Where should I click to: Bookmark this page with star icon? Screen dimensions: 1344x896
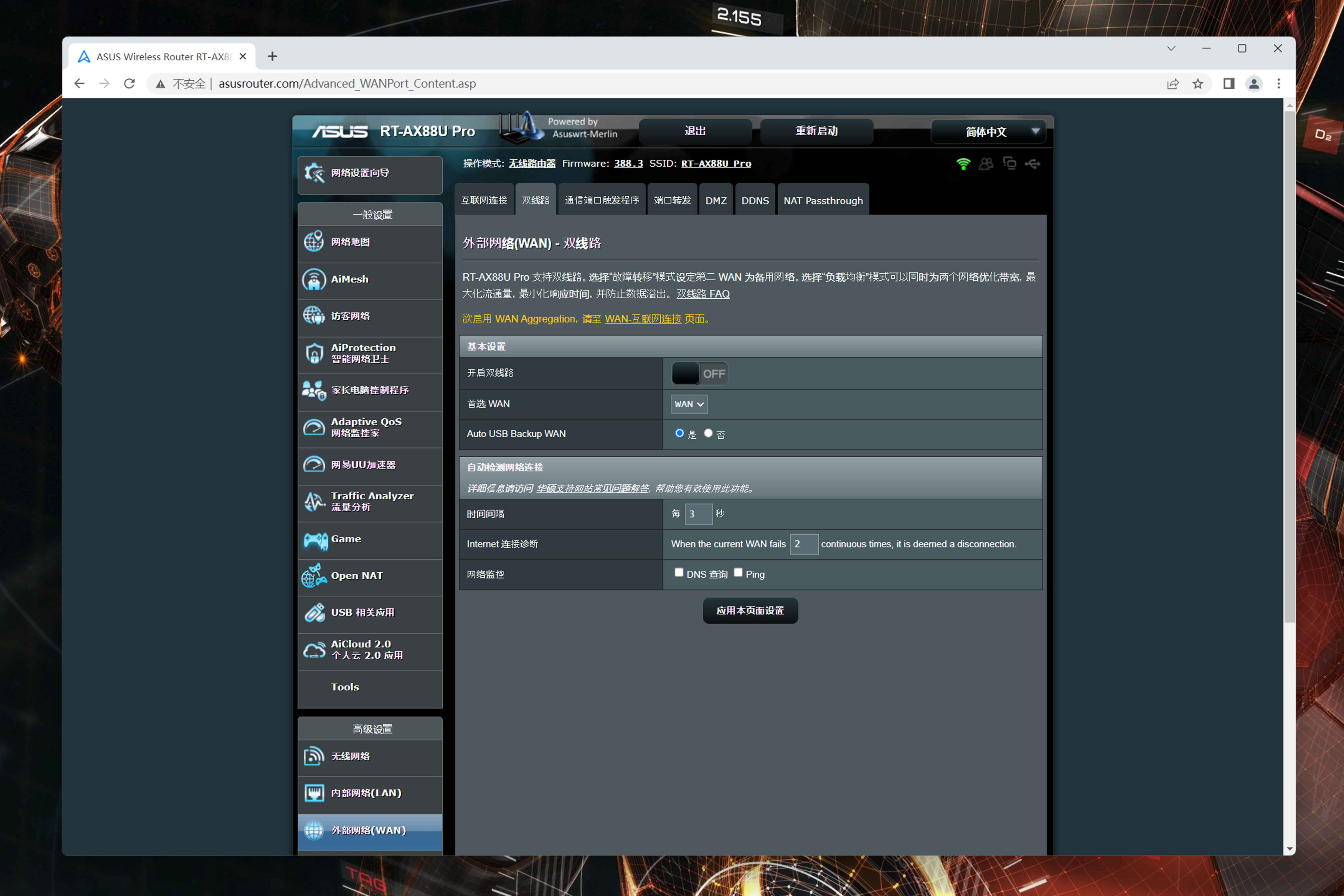click(1198, 84)
